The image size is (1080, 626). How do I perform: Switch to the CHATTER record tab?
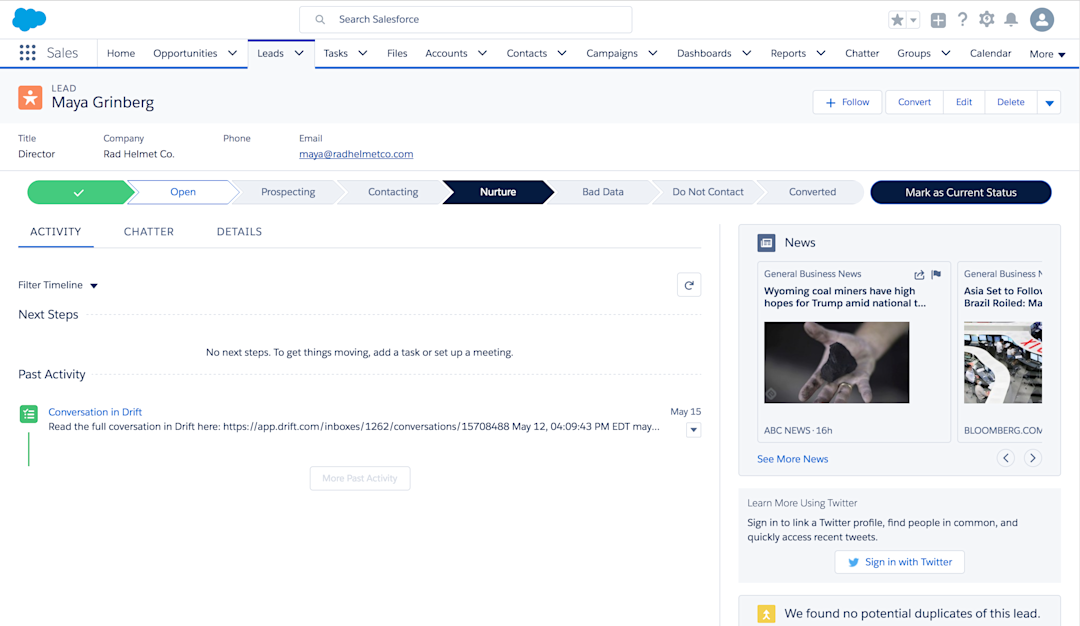click(x=149, y=232)
